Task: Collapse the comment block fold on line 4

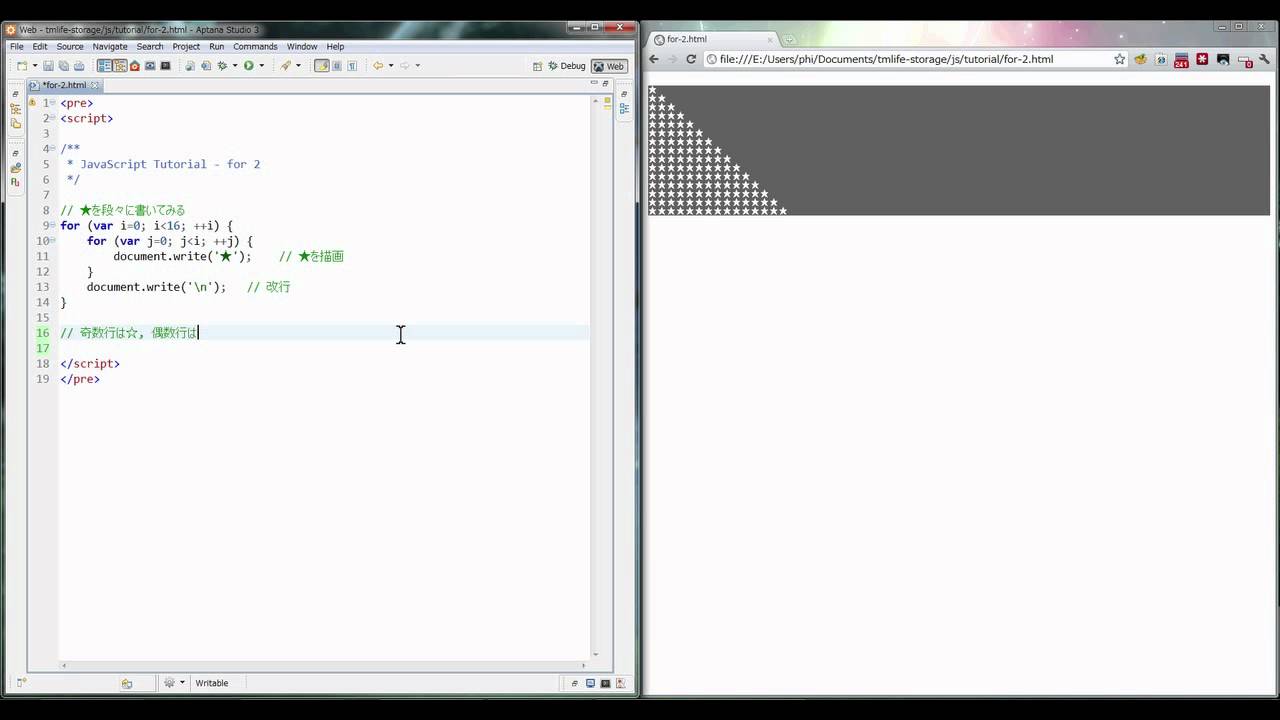Action: click(53, 149)
